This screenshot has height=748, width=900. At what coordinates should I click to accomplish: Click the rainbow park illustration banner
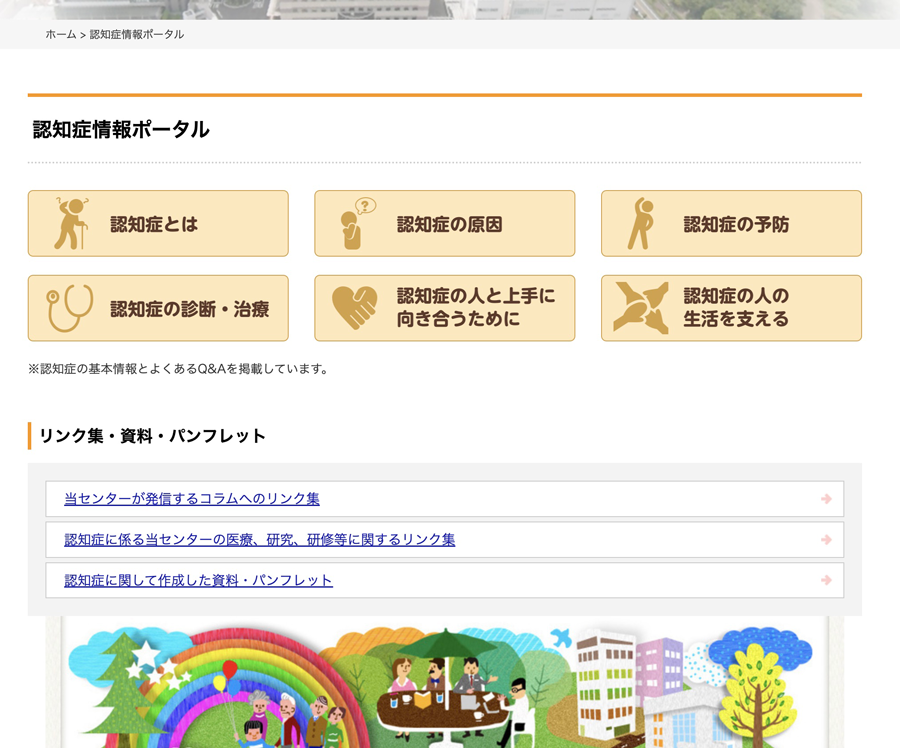click(445, 682)
